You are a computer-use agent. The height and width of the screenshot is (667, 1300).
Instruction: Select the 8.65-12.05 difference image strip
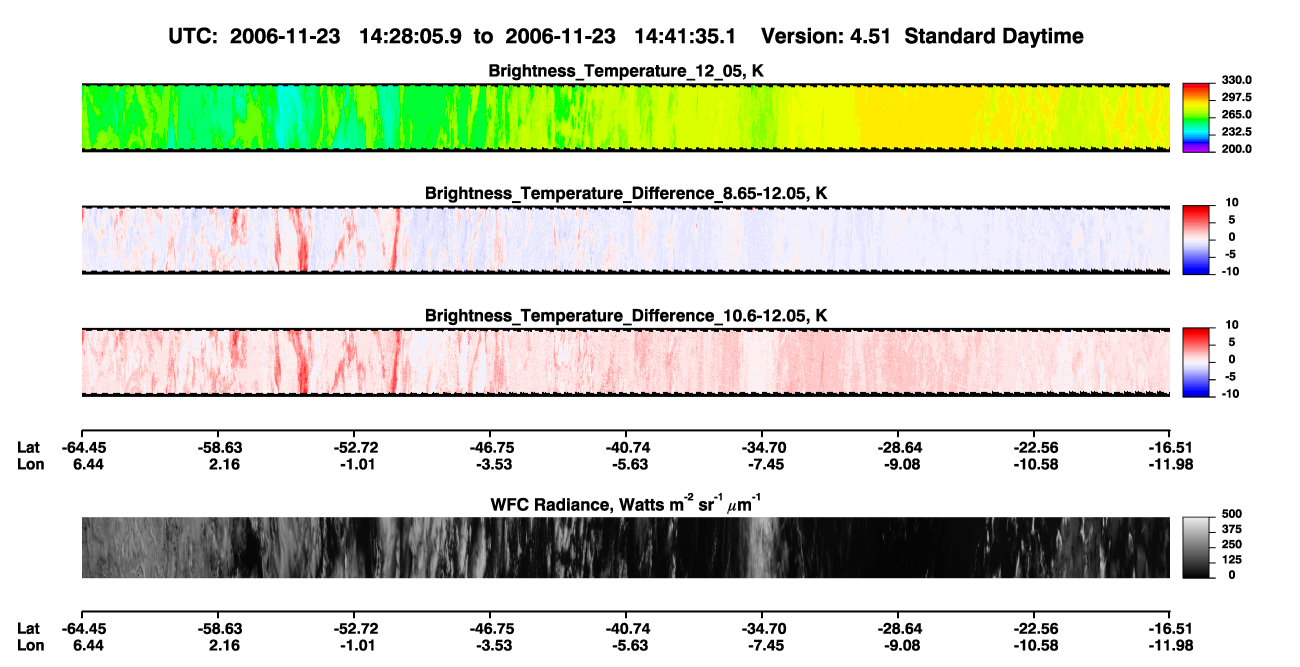[x=625, y=240]
